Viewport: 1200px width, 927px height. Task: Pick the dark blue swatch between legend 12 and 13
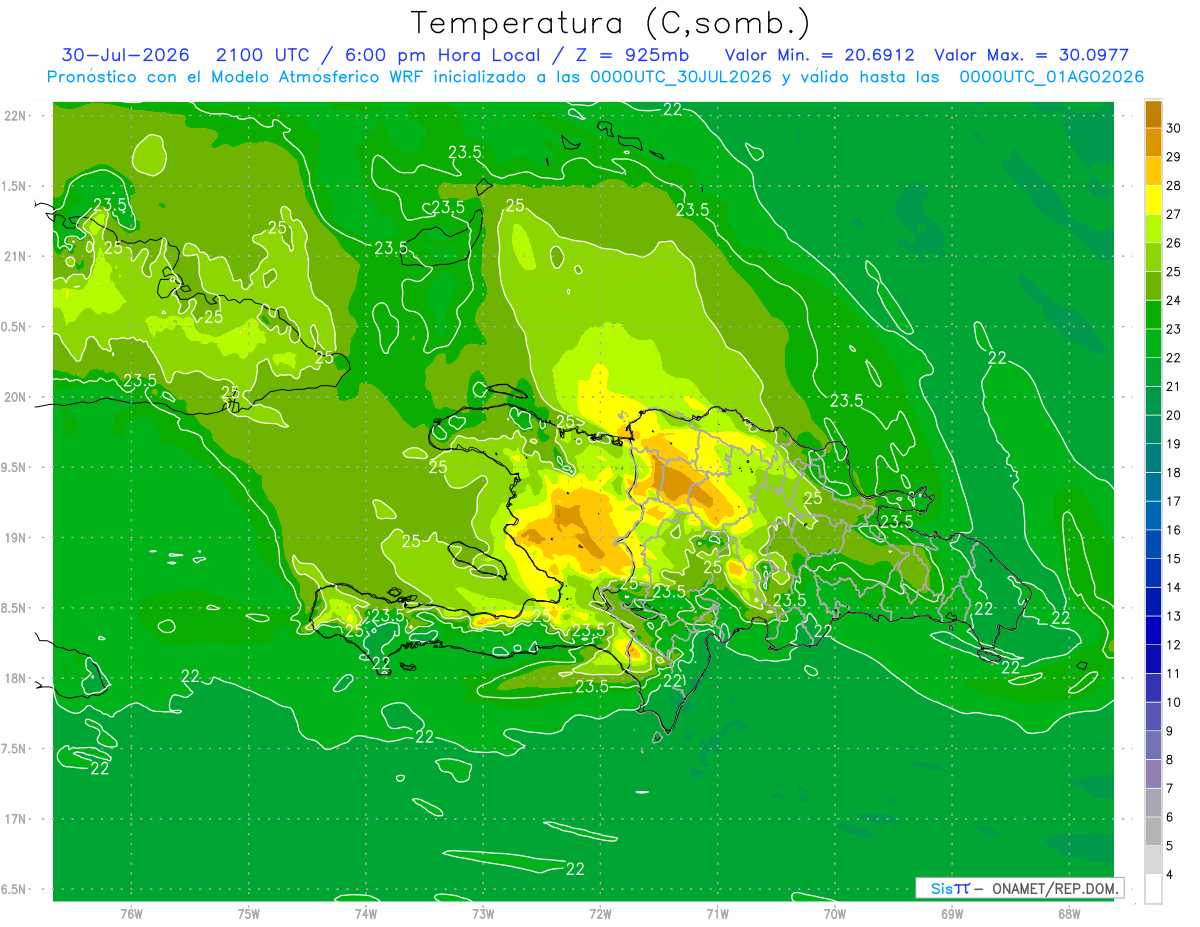[1153, 630]
